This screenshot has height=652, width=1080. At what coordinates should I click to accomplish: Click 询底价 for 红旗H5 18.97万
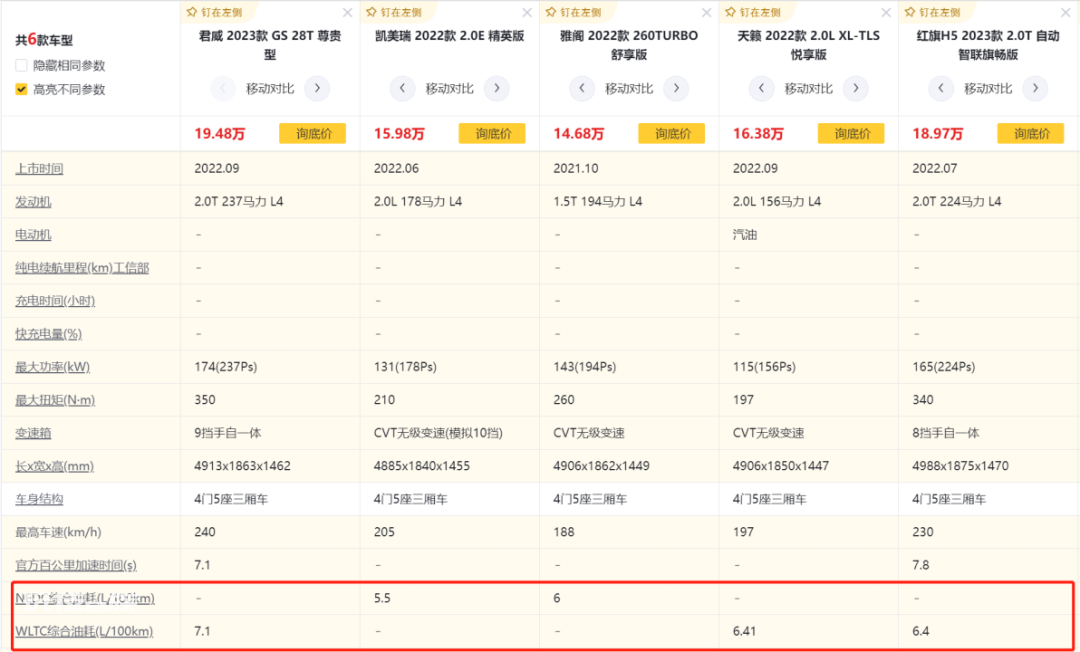click(x=1030, y=134)
